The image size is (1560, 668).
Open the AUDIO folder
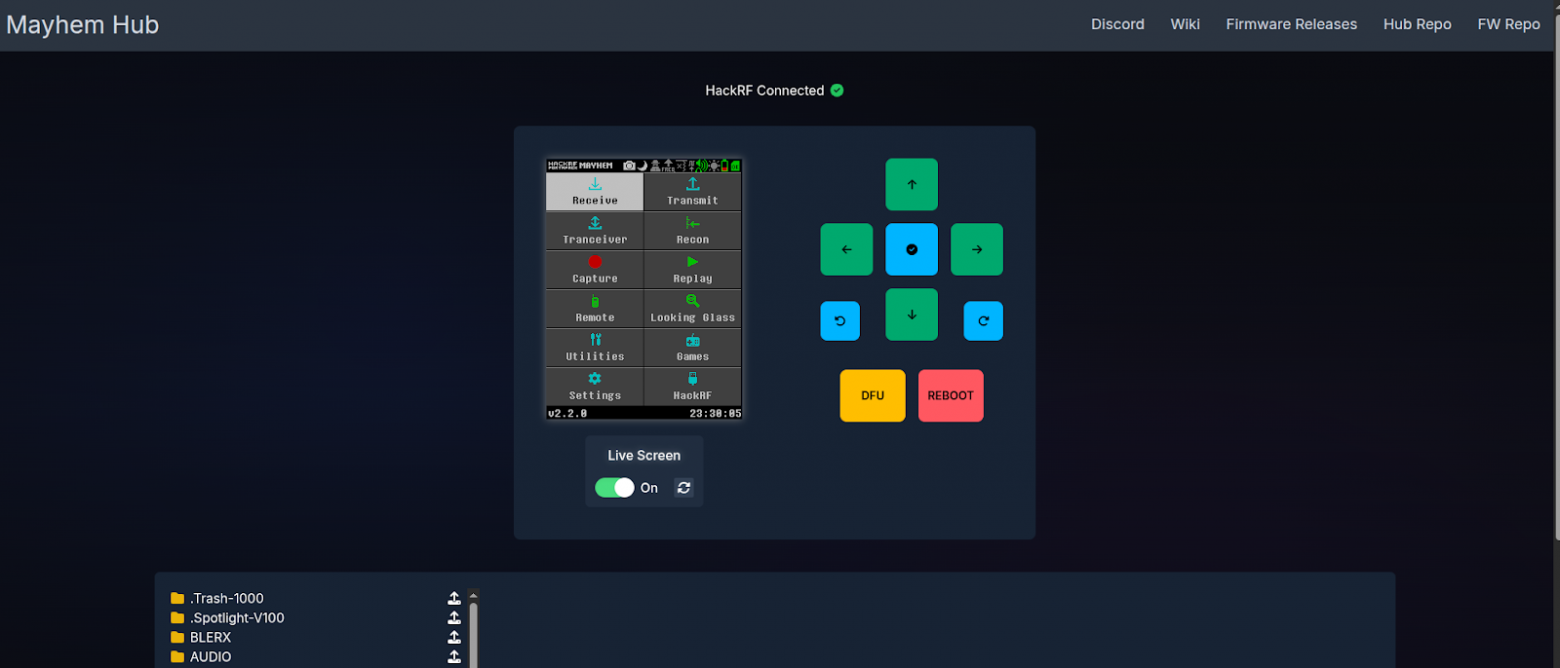tap(210, 657)
